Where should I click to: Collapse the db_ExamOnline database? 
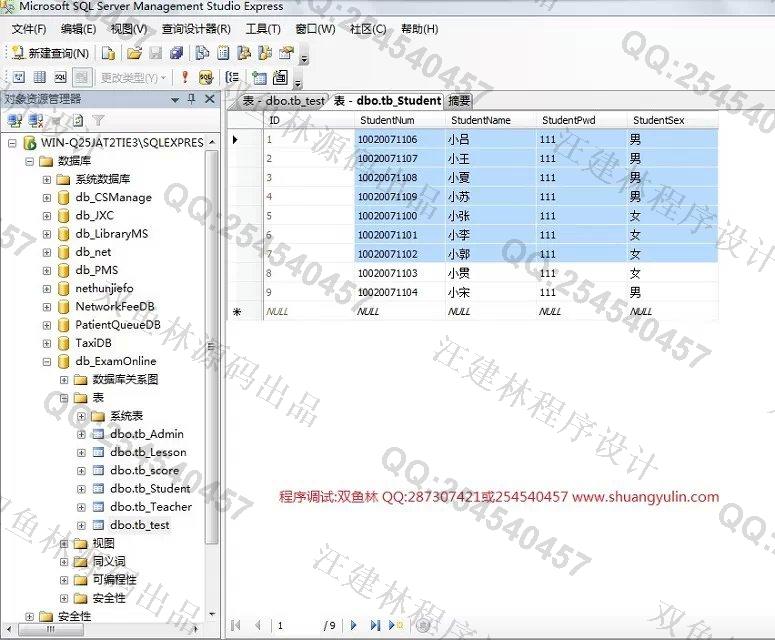coord(47,362)
